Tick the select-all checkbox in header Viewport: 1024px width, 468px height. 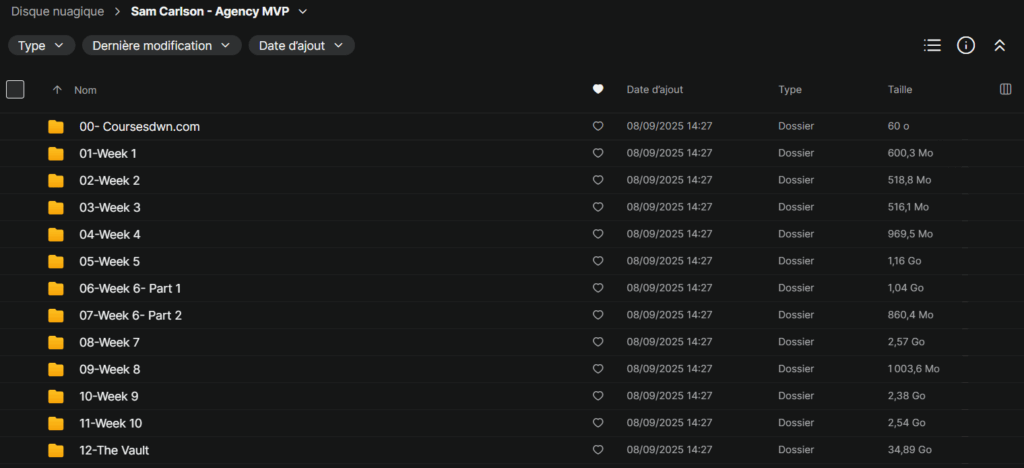pos(15,90)
